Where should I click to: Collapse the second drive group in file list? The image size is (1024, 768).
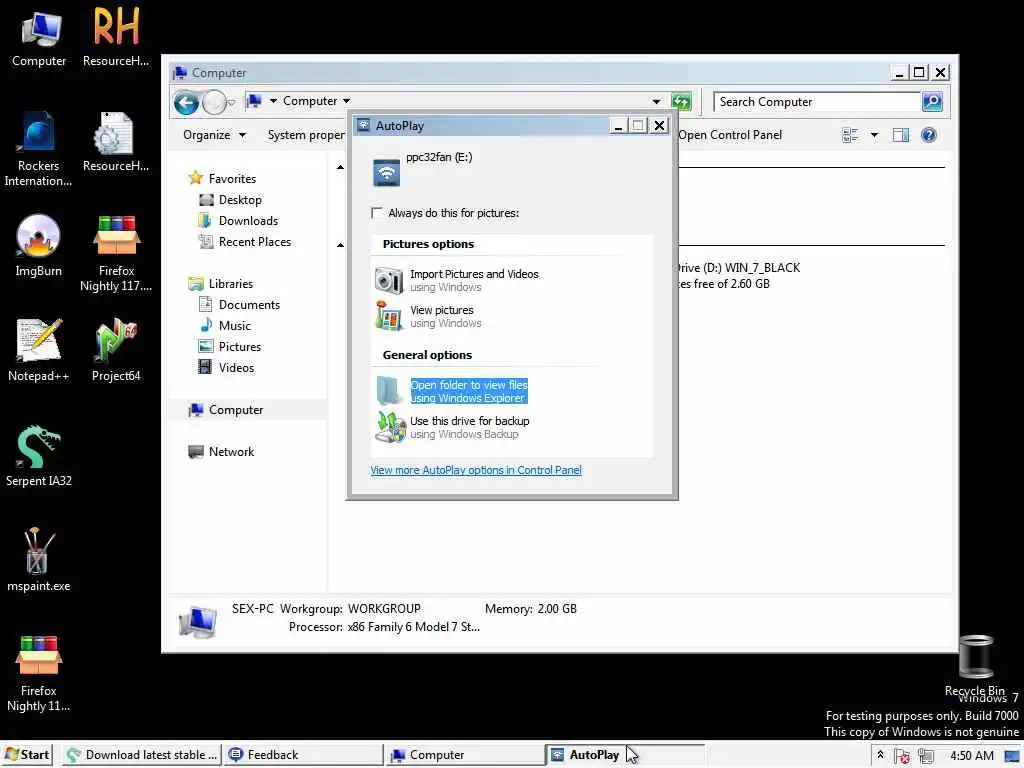point(340,245)
